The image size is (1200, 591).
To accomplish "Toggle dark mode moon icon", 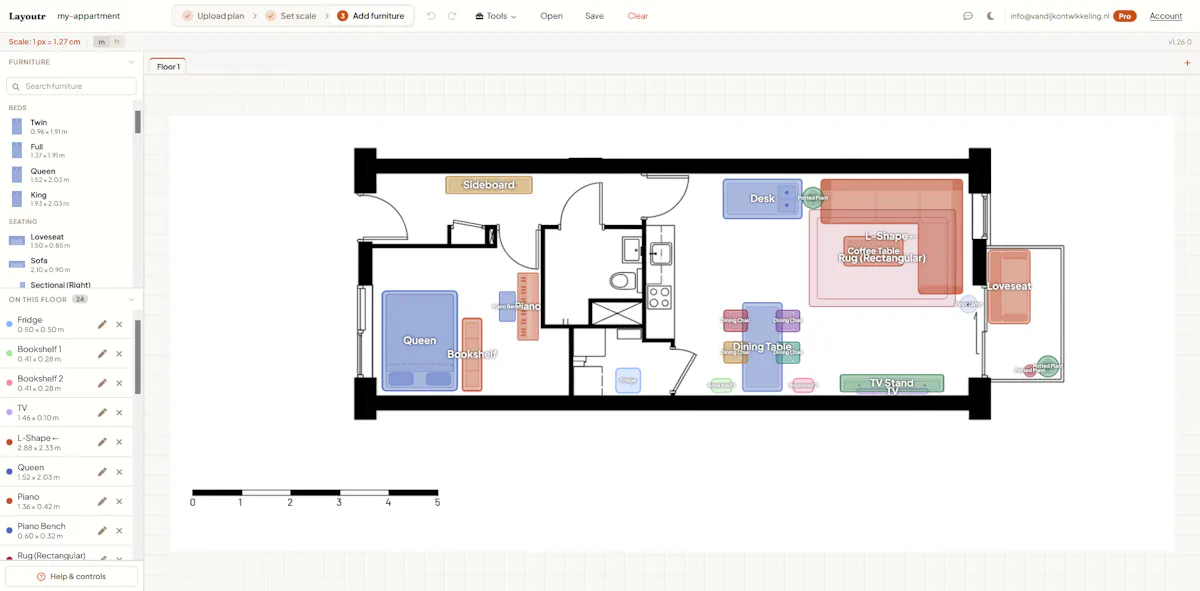I will pos(991,16).
